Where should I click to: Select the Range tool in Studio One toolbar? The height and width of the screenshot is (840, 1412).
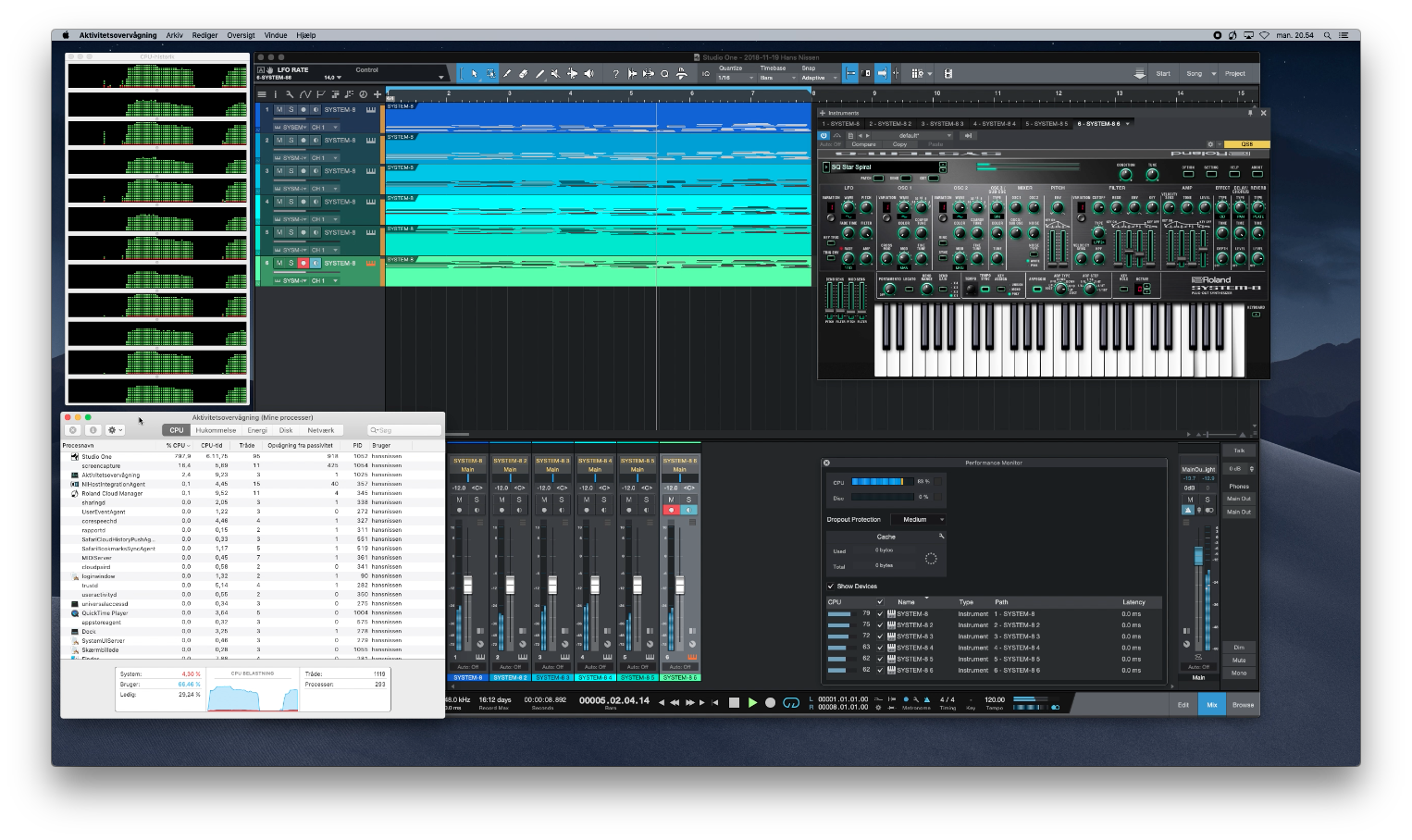(x=490, y=73)
